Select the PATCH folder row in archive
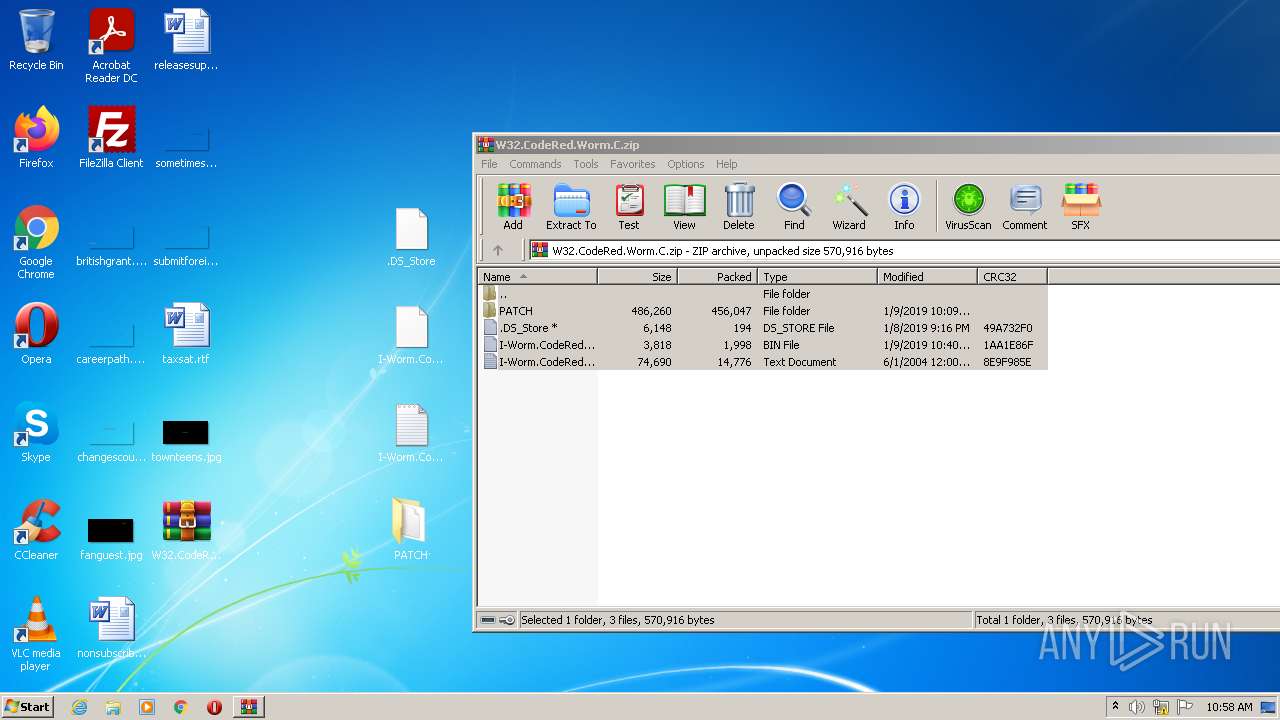The image size is (1280, 720). tap(763, 311)
